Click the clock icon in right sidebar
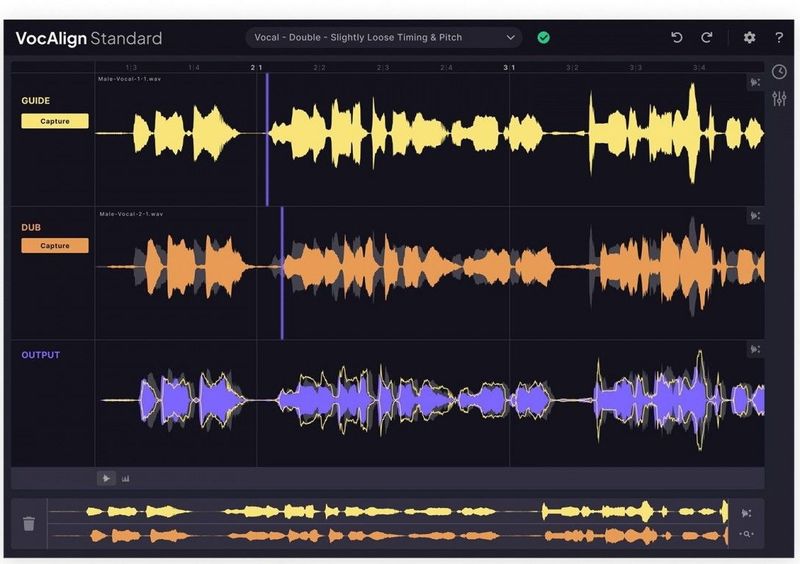800x564 pixels. (779, 72)
